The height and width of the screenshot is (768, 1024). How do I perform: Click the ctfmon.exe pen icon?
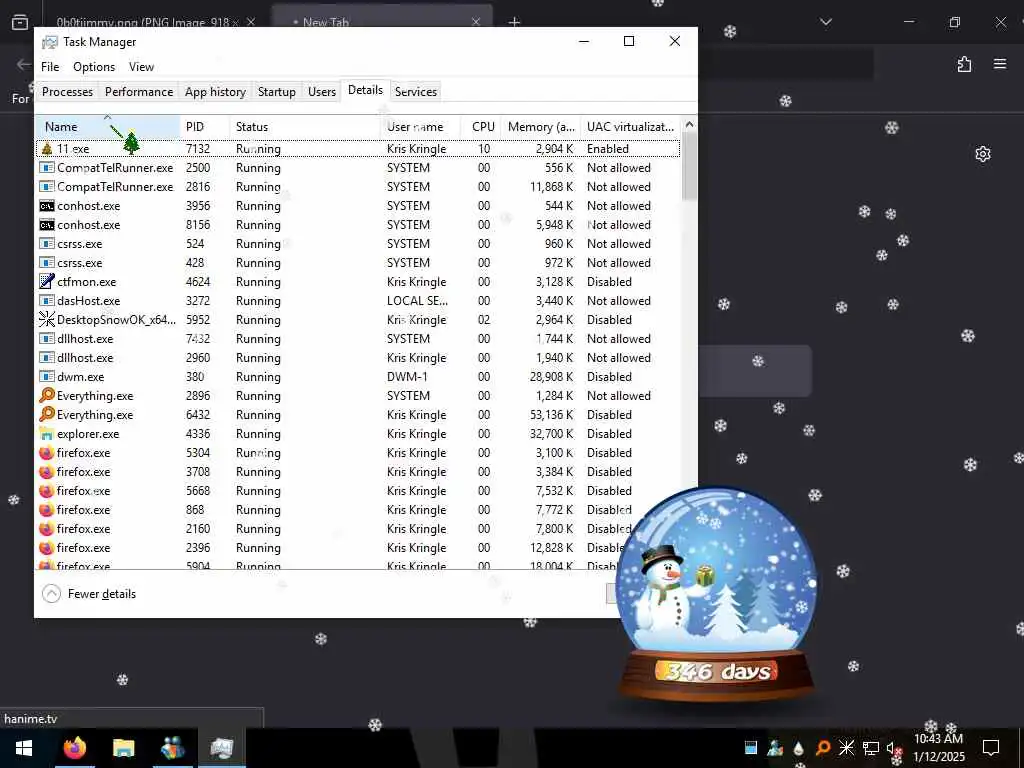click(x=47, y=281)
